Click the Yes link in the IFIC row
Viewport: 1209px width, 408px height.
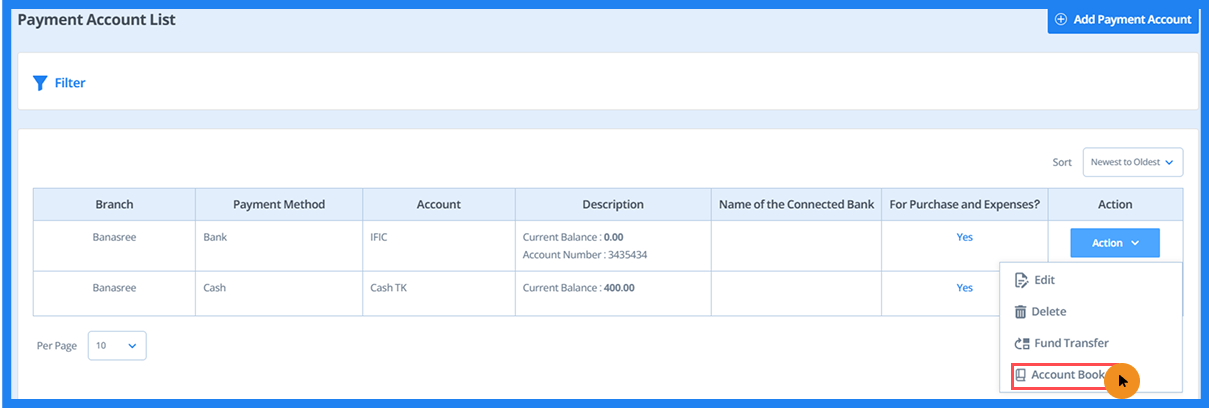click(964, 238)
